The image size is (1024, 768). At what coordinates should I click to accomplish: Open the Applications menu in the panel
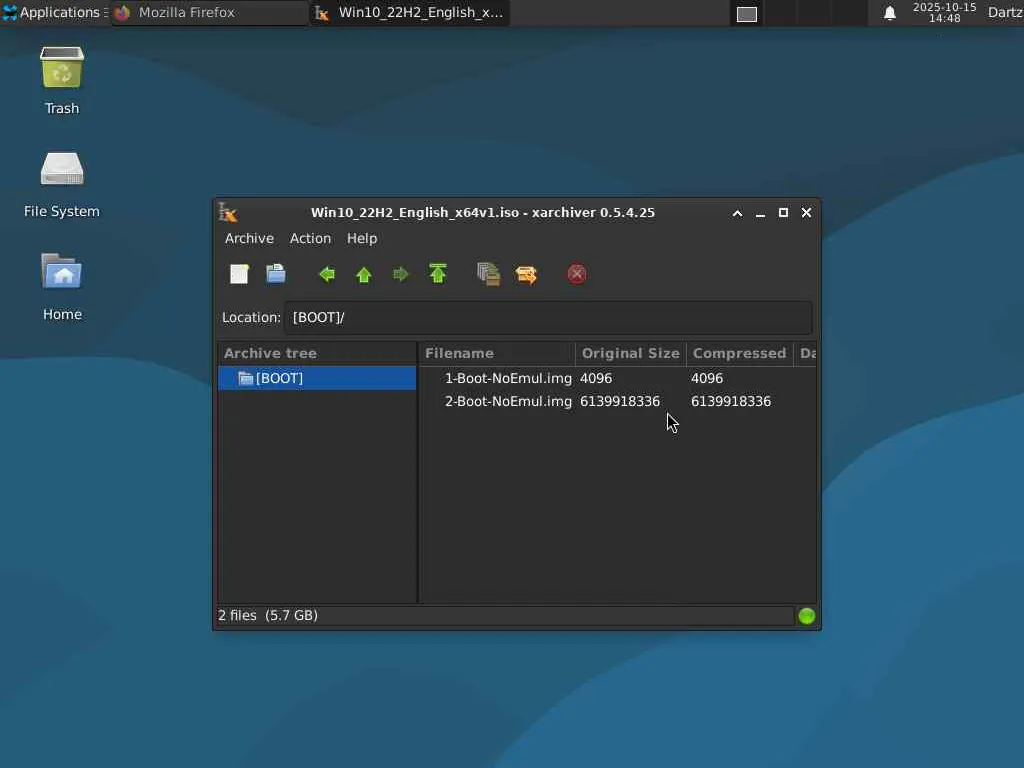54,12
